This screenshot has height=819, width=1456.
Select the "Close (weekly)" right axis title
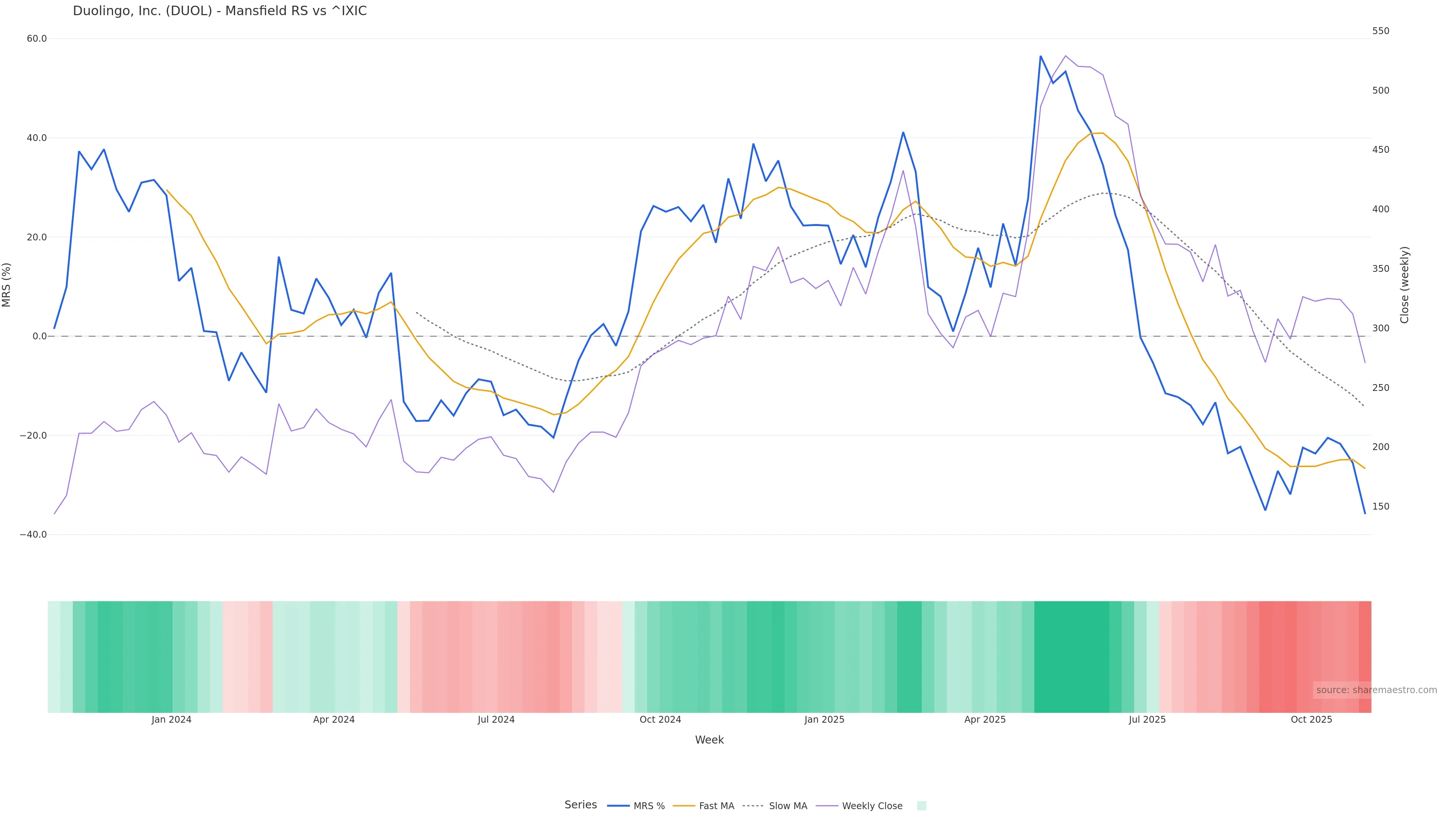click(1404, 285)
